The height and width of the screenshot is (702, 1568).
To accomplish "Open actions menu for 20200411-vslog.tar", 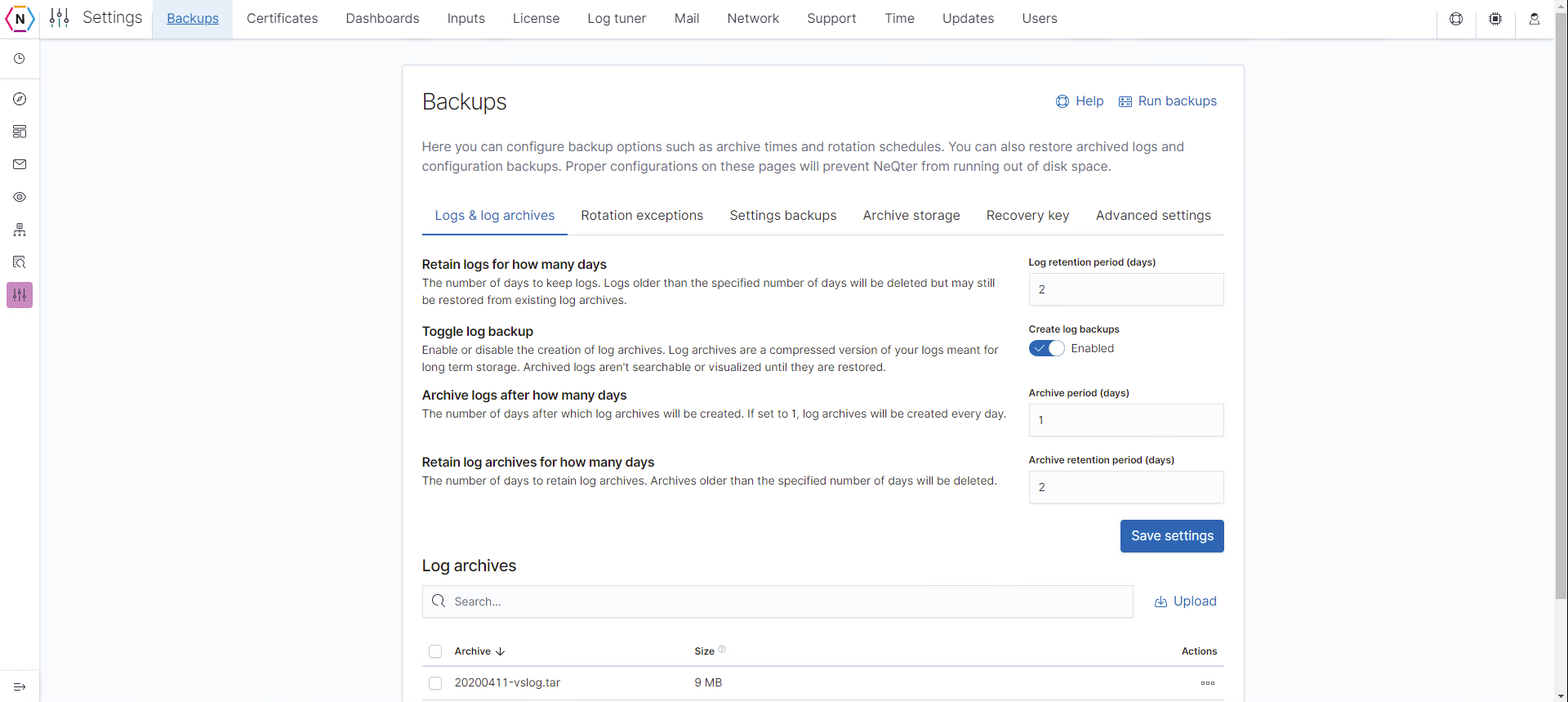I will coord(1208,683).
